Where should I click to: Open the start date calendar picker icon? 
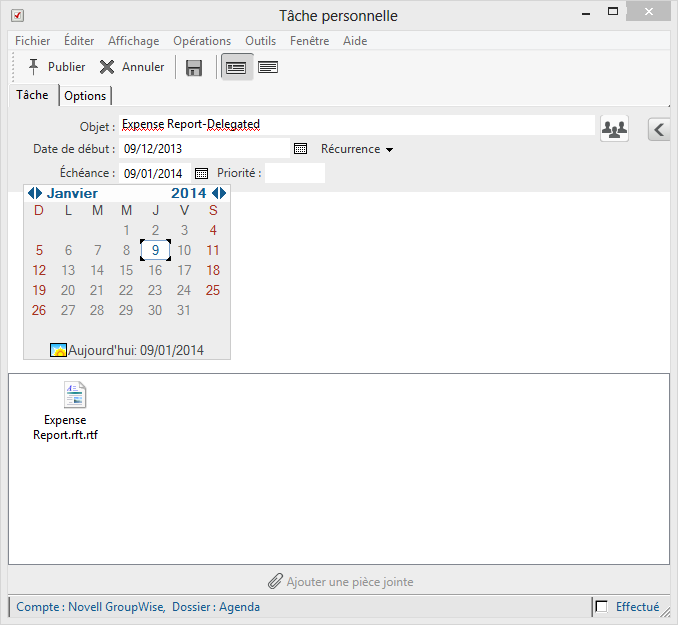point(301,149)
